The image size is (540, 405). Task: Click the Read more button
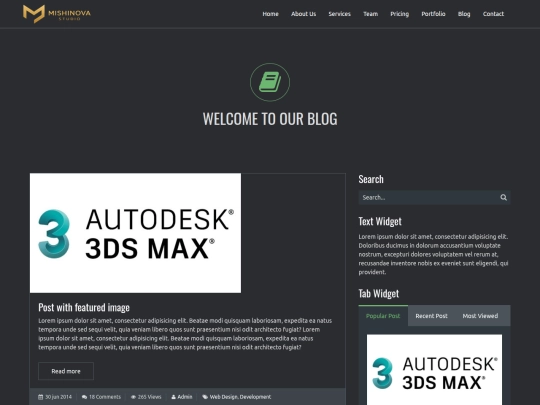click(66, 371)
